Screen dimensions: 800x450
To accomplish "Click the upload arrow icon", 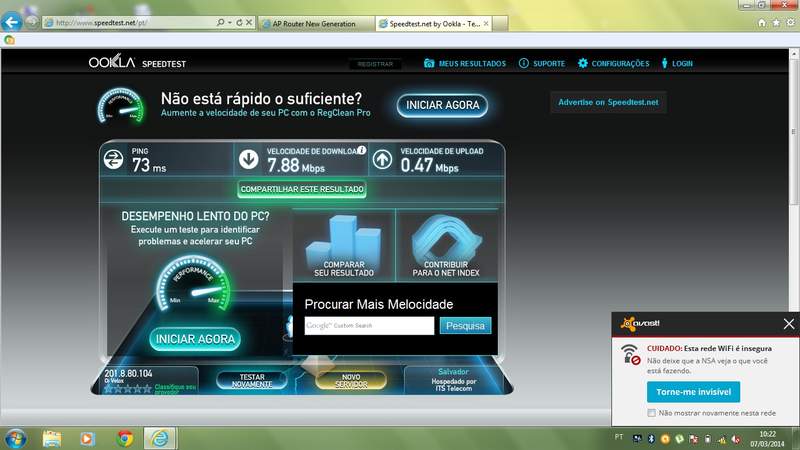I will (383, 159).
